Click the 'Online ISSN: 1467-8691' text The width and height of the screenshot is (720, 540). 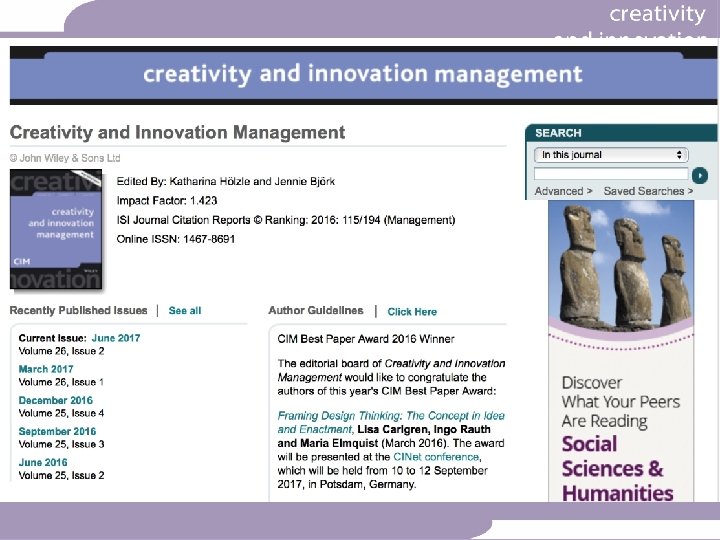[176, 239]
